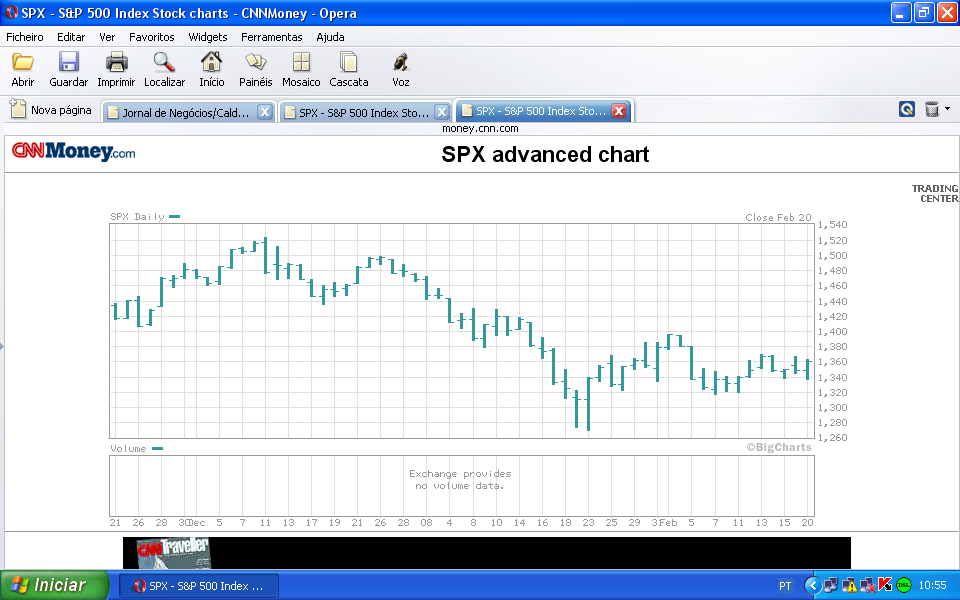Click the CNNMoney.com logo
The image size is (960, 600).
click(73, 151)
